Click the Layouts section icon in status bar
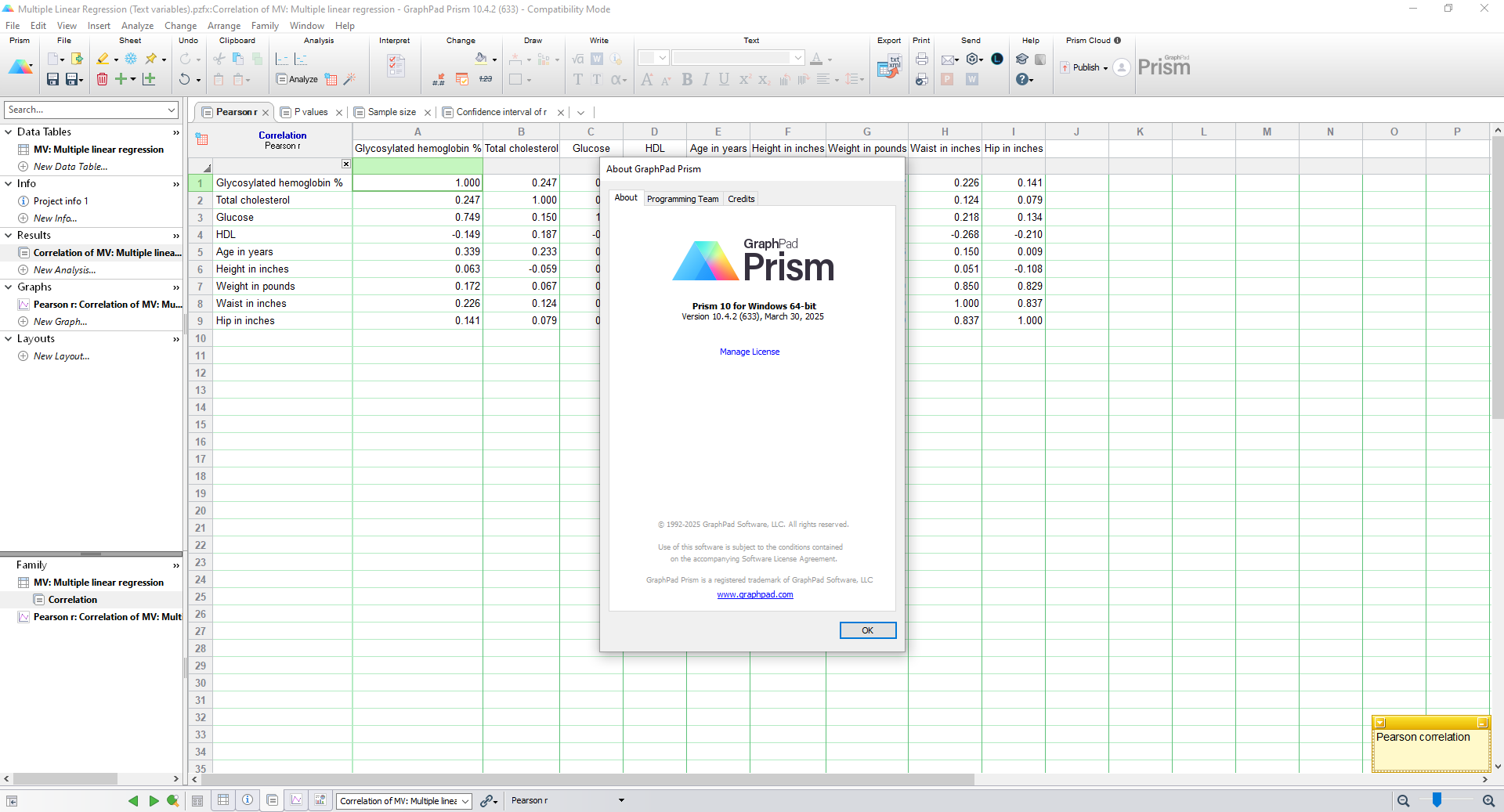 click(x=320, y=799)
